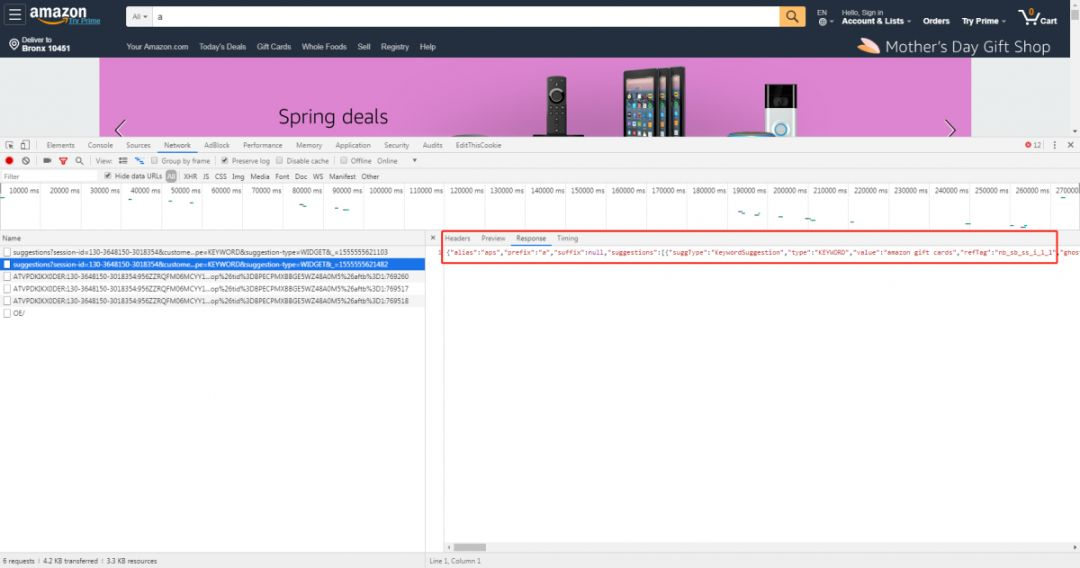Activate the inspect element picker icon
This screenshot has height=568, width=1080.
tap(9, 145)
